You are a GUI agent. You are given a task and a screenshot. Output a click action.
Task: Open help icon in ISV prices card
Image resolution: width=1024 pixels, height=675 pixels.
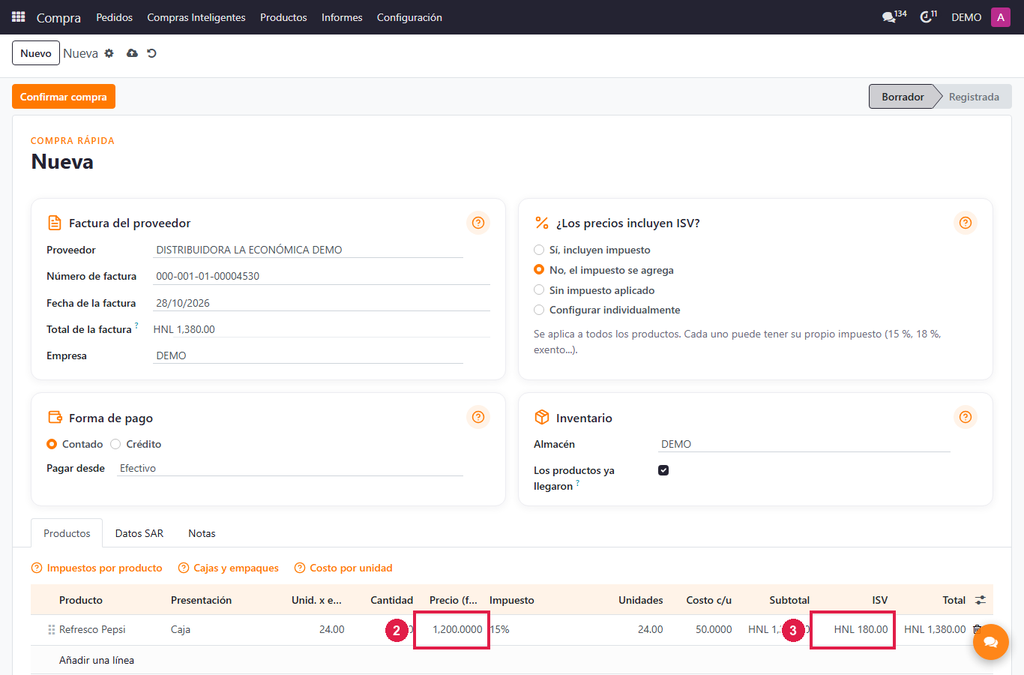click(x=965, y=223)
